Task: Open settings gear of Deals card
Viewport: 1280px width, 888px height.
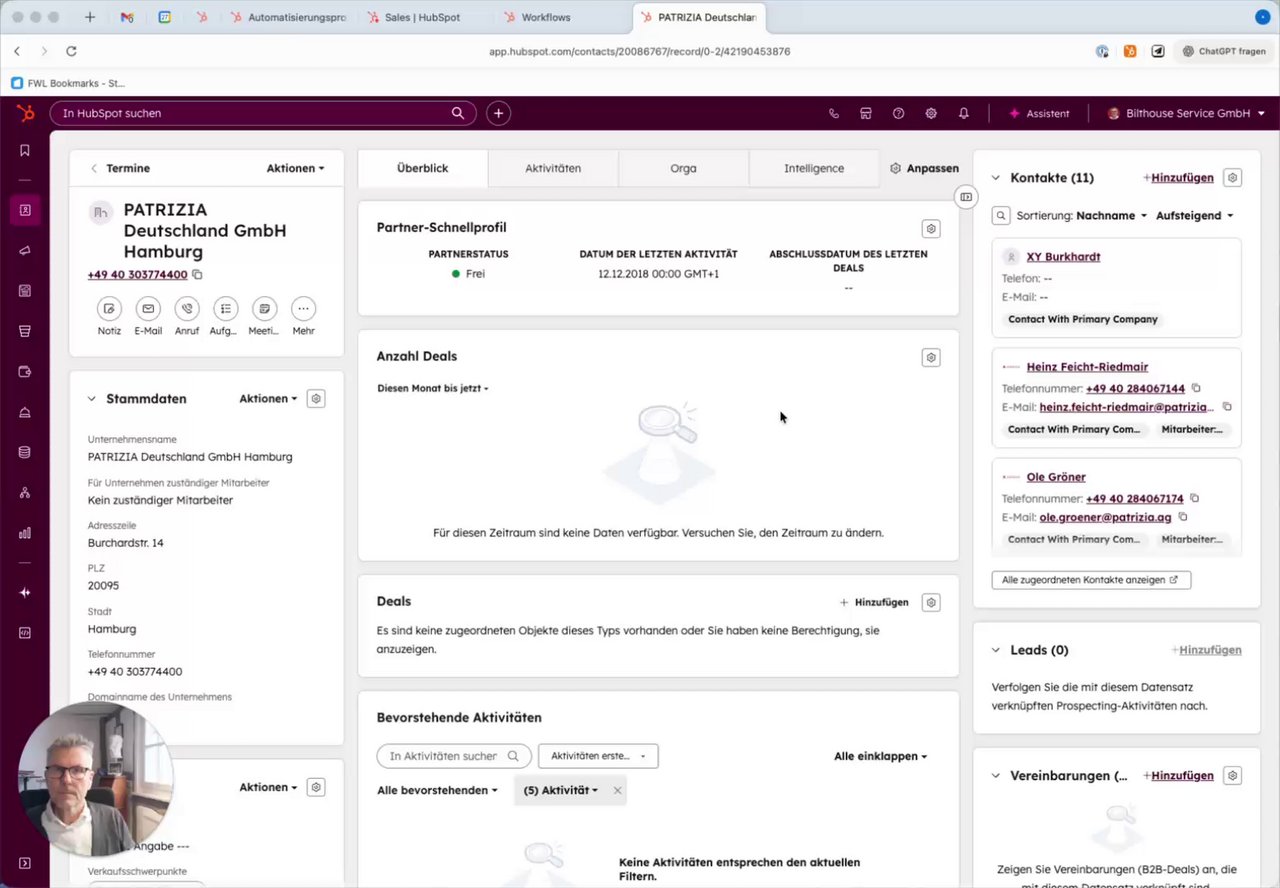Action: click(931, 603)
